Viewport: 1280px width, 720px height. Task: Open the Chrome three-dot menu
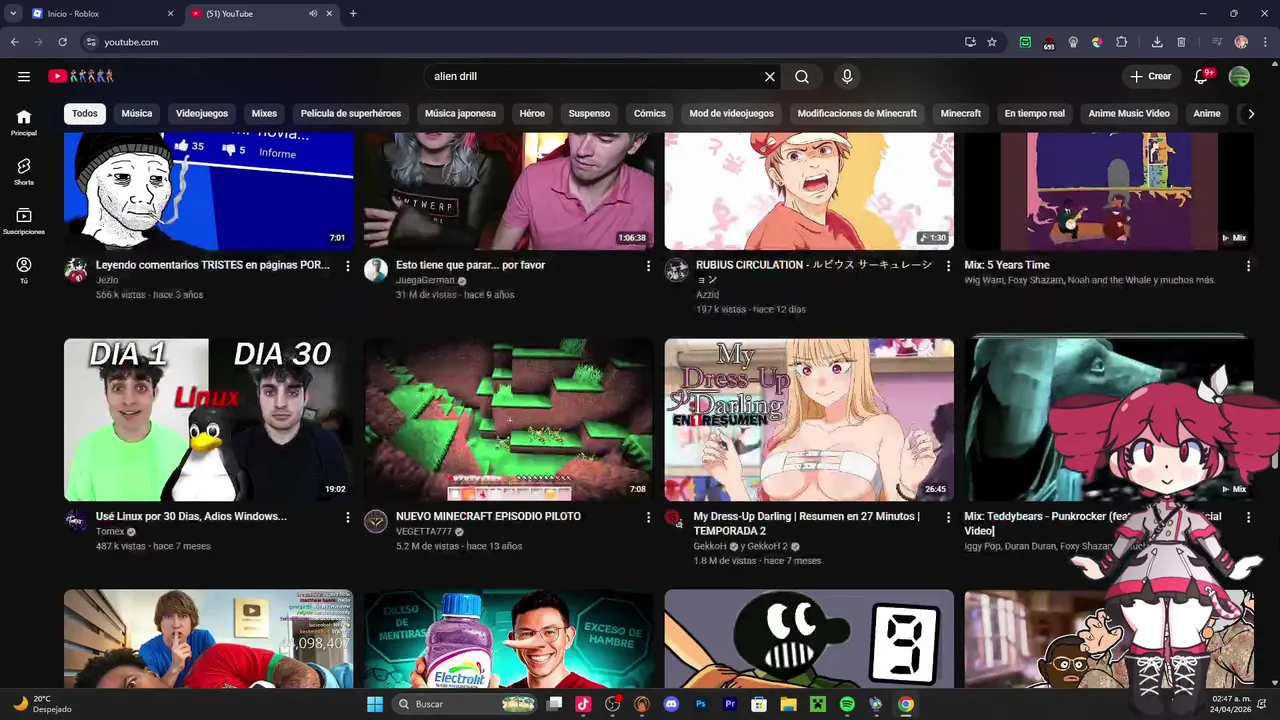click(1264, 42)
